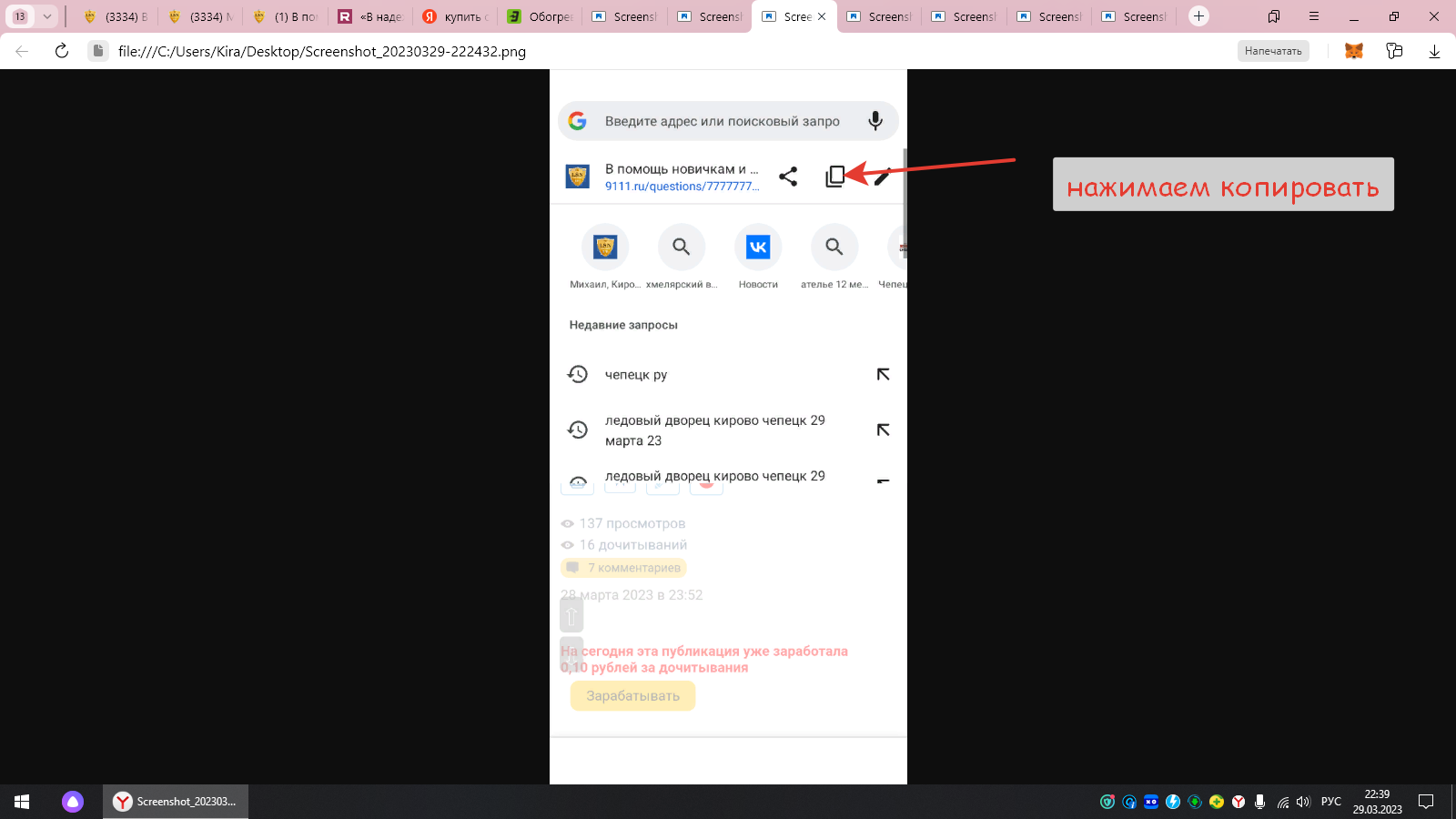Click the volume icon in system tray

[1303, 802]
